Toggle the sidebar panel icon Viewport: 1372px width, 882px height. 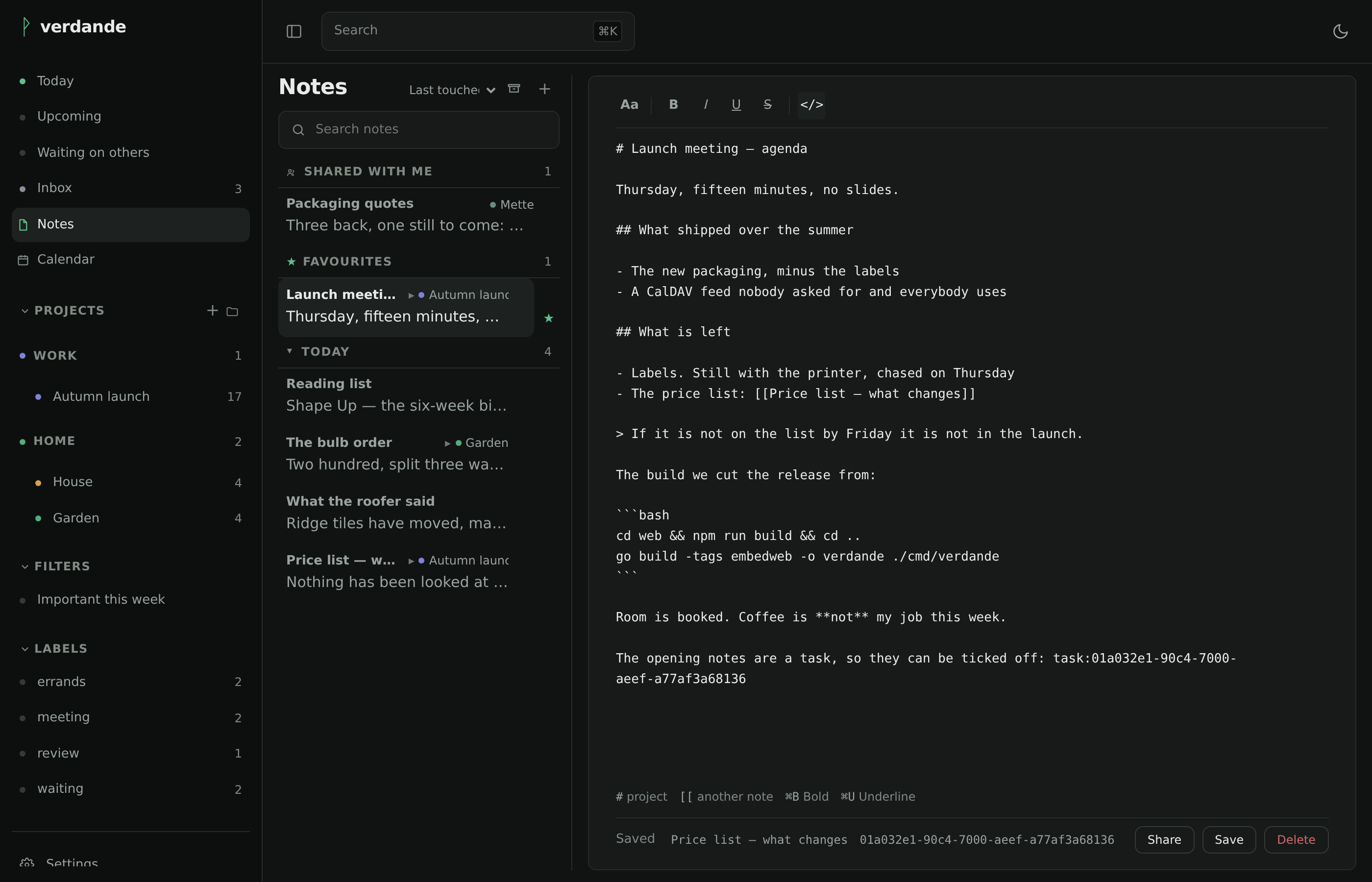click(x=294, y=31)
